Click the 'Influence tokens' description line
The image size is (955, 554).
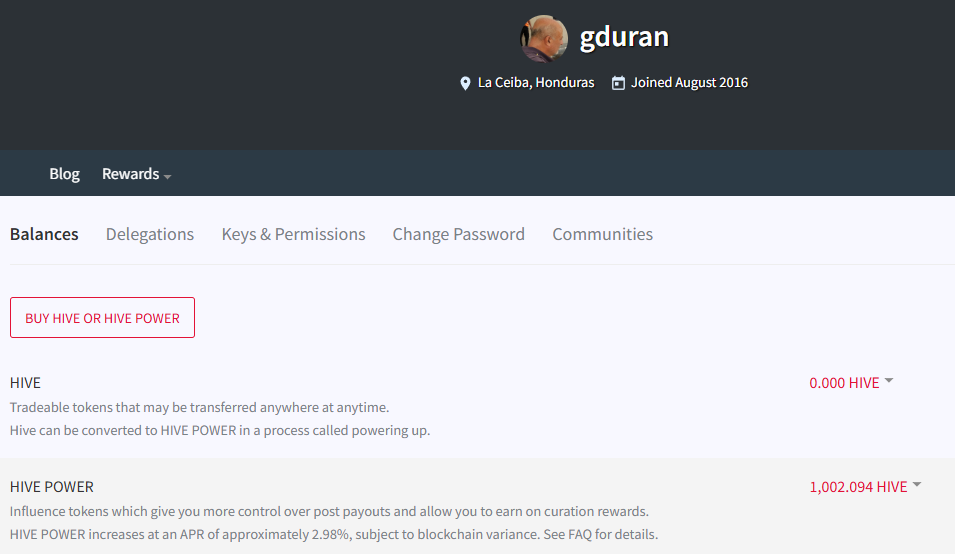(x=329, y=511)
